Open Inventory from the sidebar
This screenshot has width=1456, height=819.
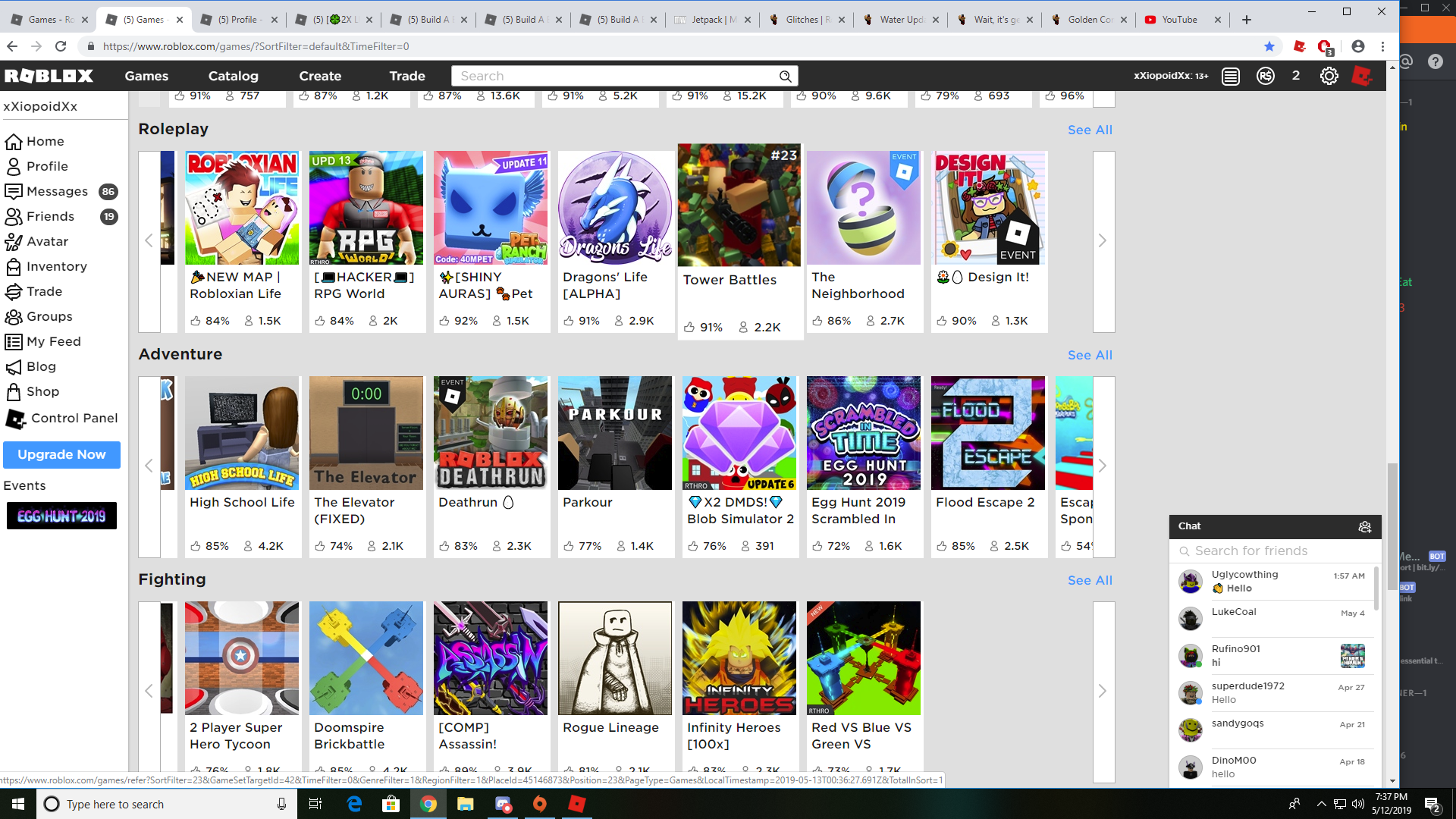click(56, 267)
